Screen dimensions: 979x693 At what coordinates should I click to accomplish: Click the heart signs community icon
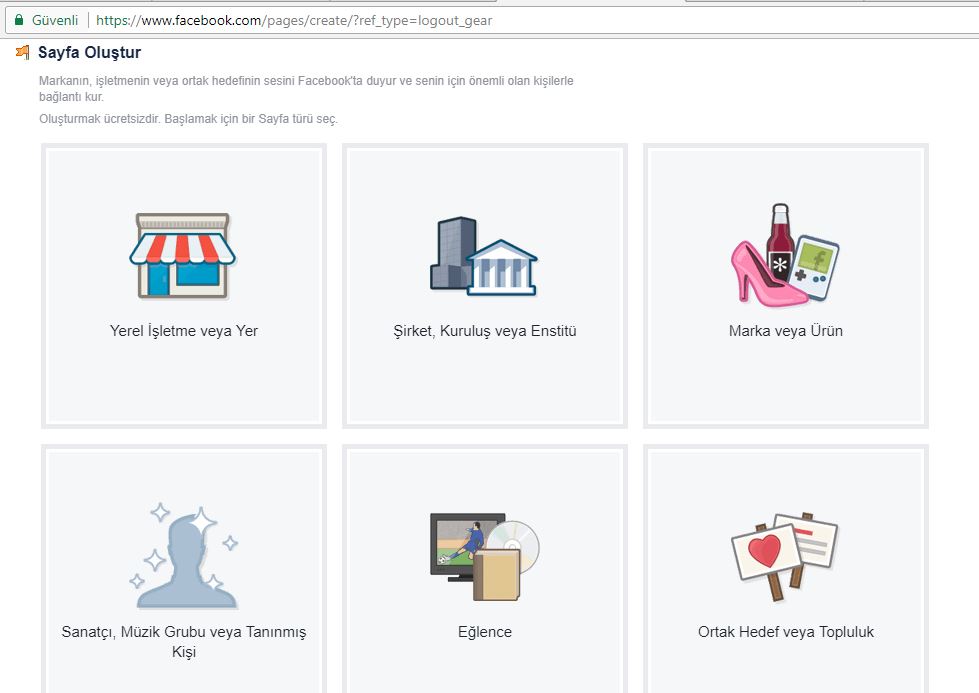pos(785,556)
